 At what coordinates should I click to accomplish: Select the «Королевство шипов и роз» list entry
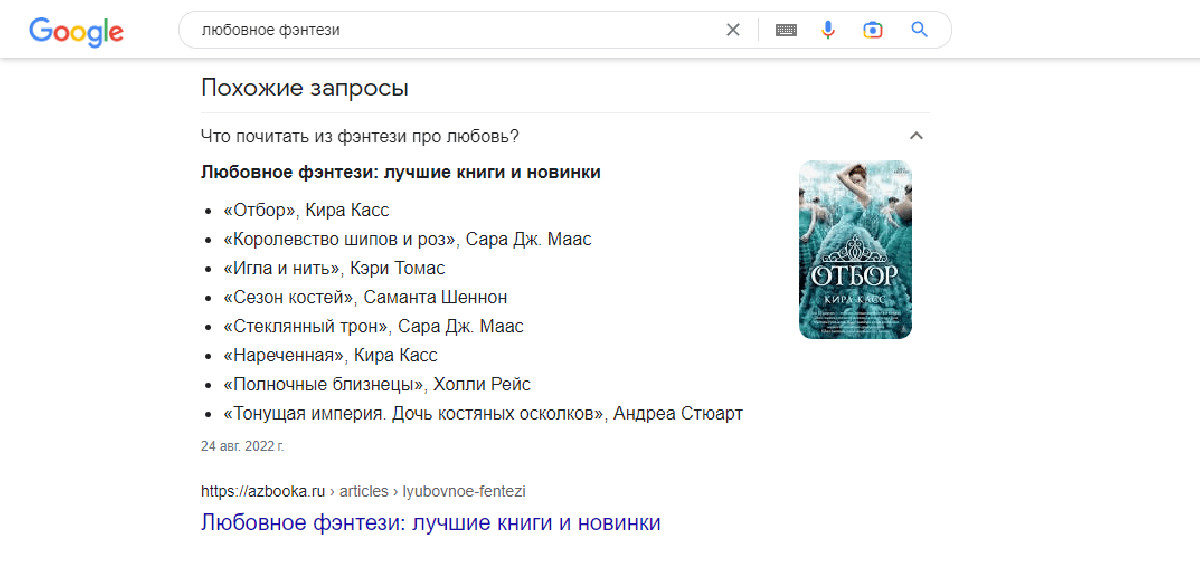point(407,240)
